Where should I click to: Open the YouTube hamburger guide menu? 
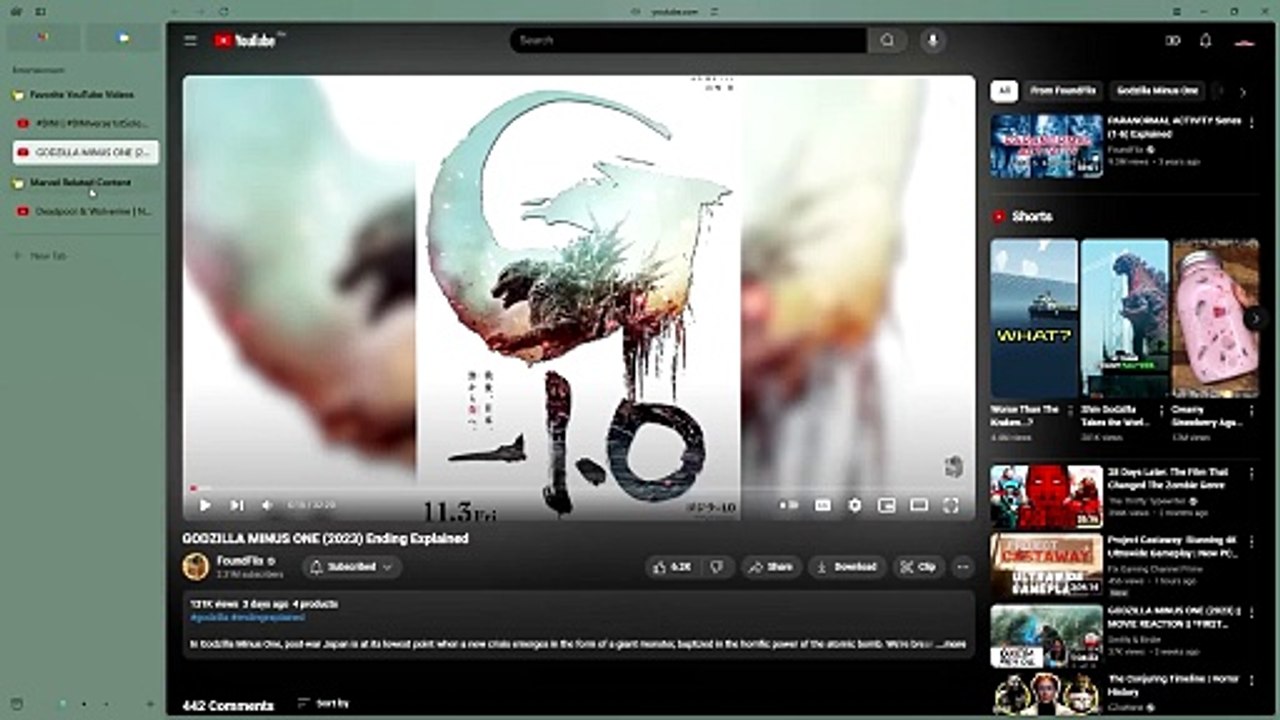190,41
